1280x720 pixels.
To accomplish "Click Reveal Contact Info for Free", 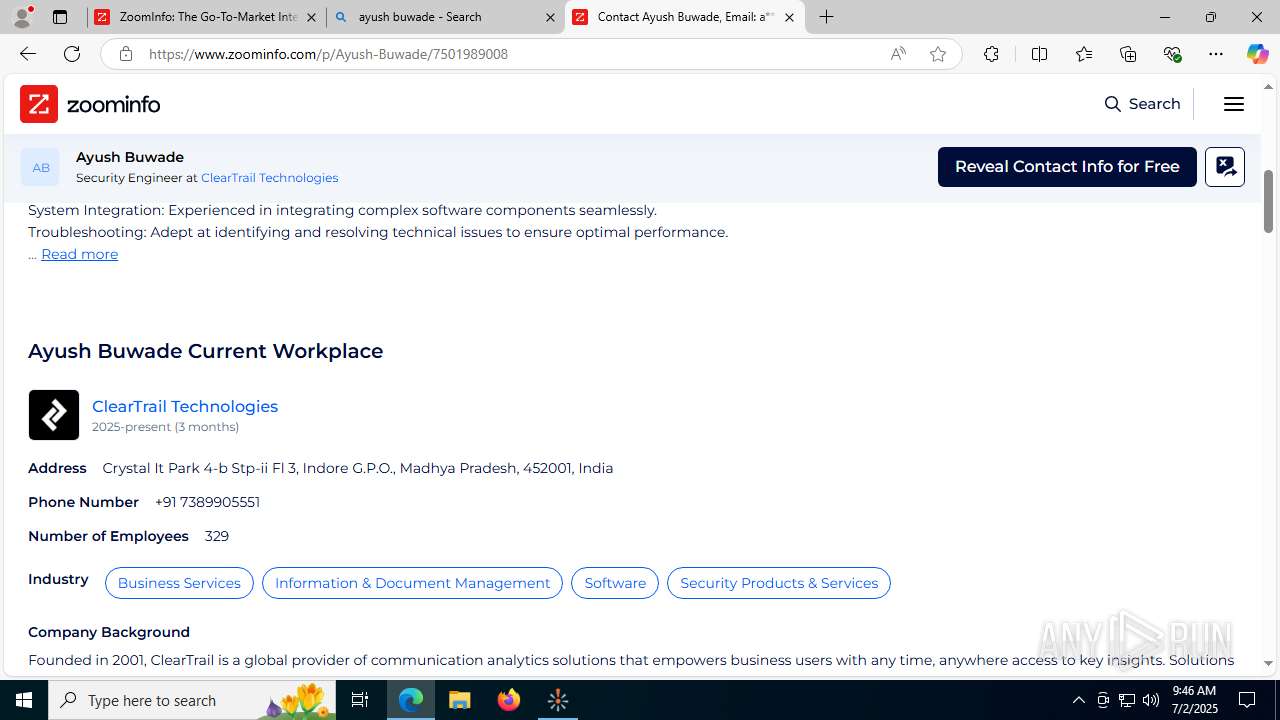I will coord(1067,167).
